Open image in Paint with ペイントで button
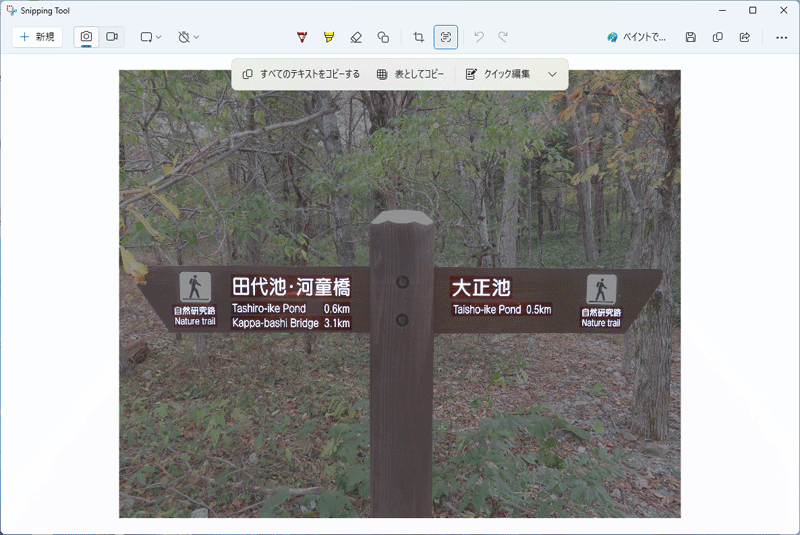Viewport: 800px width, 535px height. tap(637, 37)
